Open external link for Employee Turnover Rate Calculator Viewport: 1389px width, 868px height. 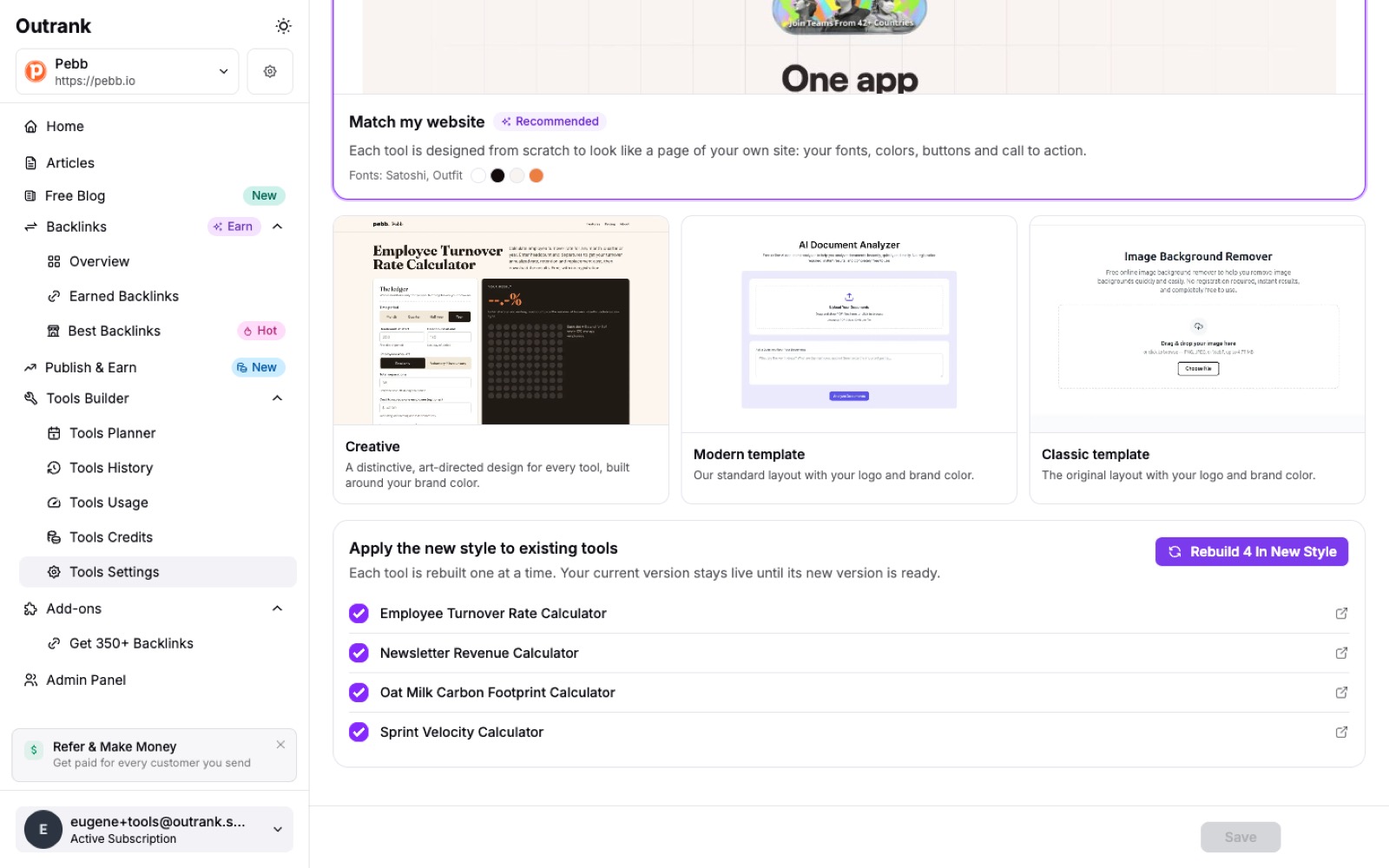pos(1341,614)
